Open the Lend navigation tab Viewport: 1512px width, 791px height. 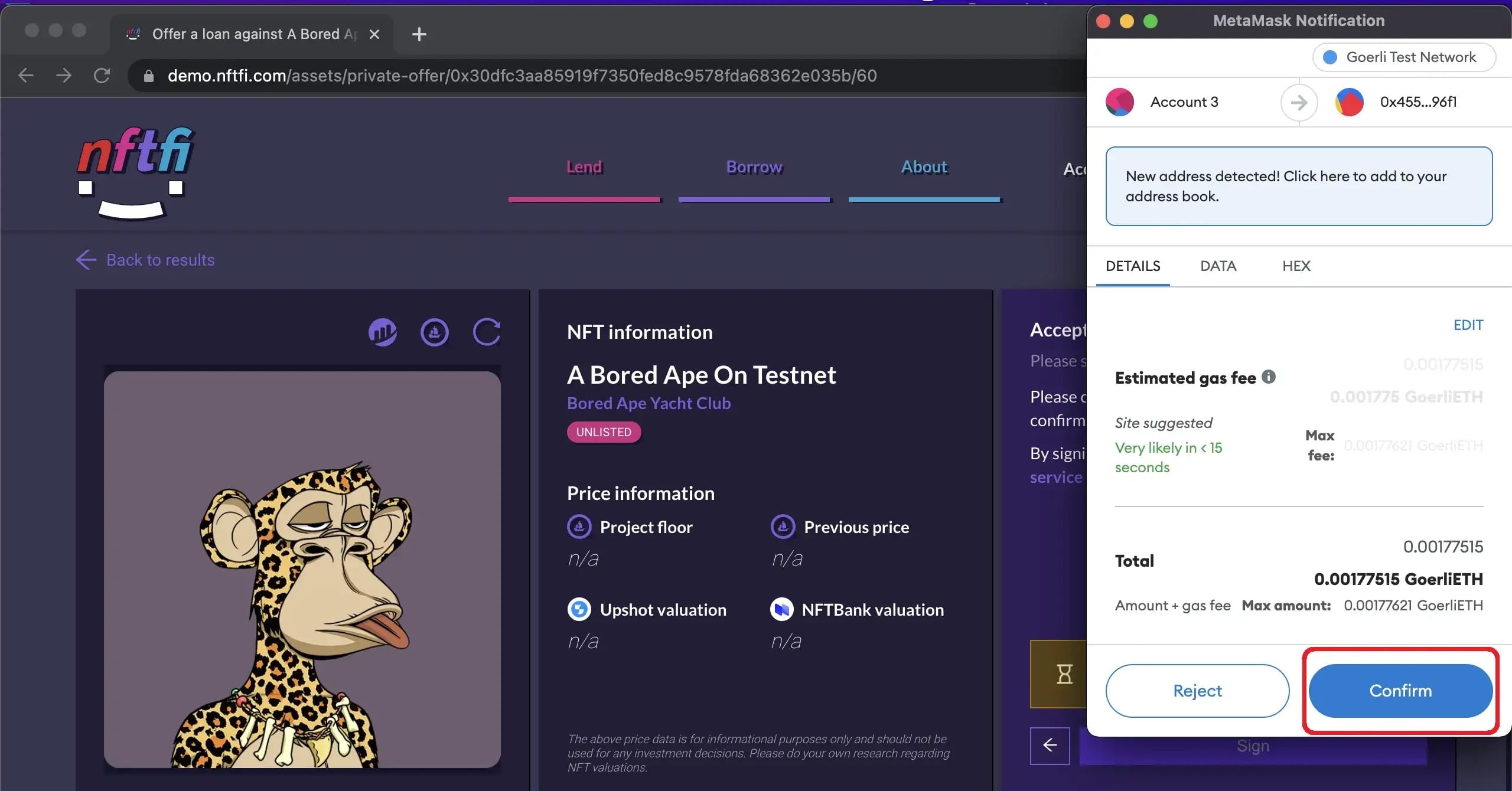pos(584,167)
